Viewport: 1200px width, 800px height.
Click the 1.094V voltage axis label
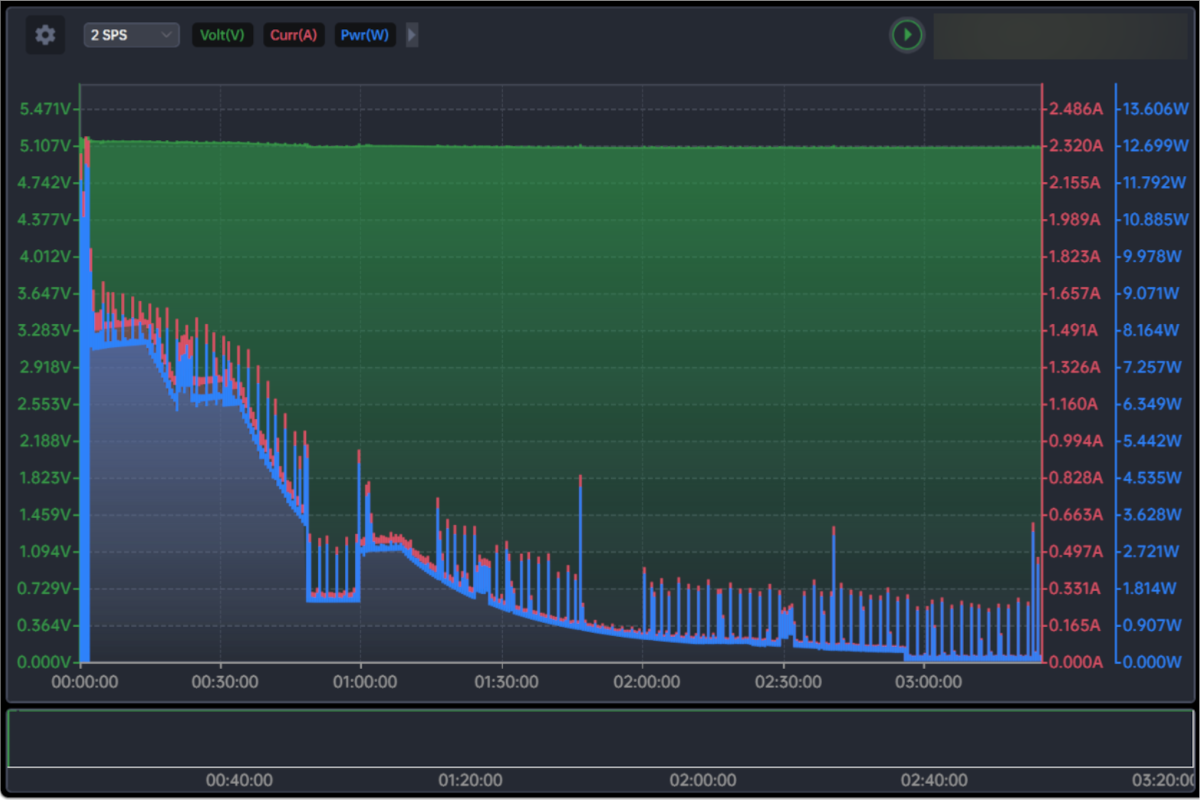point(47,551)
